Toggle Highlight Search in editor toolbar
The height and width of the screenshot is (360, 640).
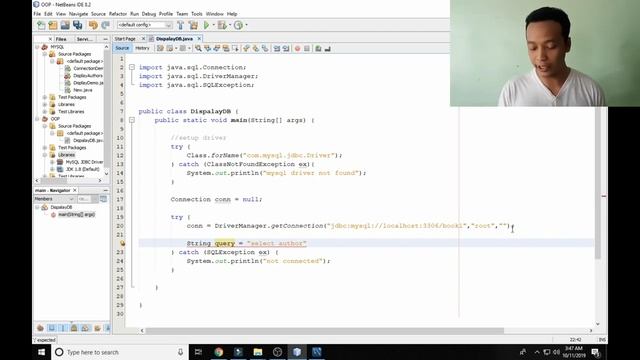tap(226, 49)
